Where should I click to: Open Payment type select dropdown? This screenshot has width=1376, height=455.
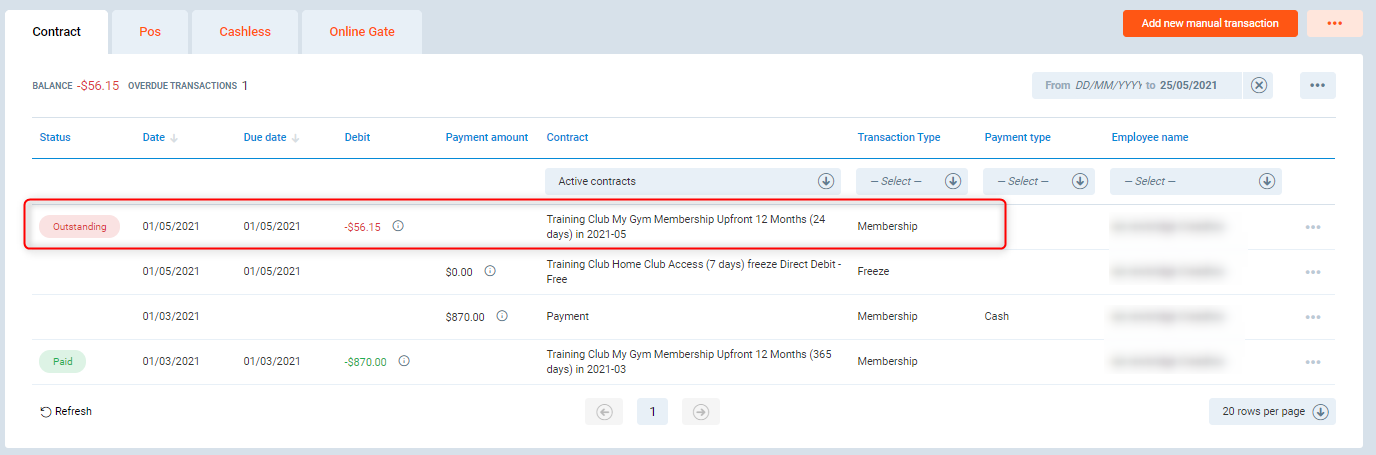[x=1080, y=181]
